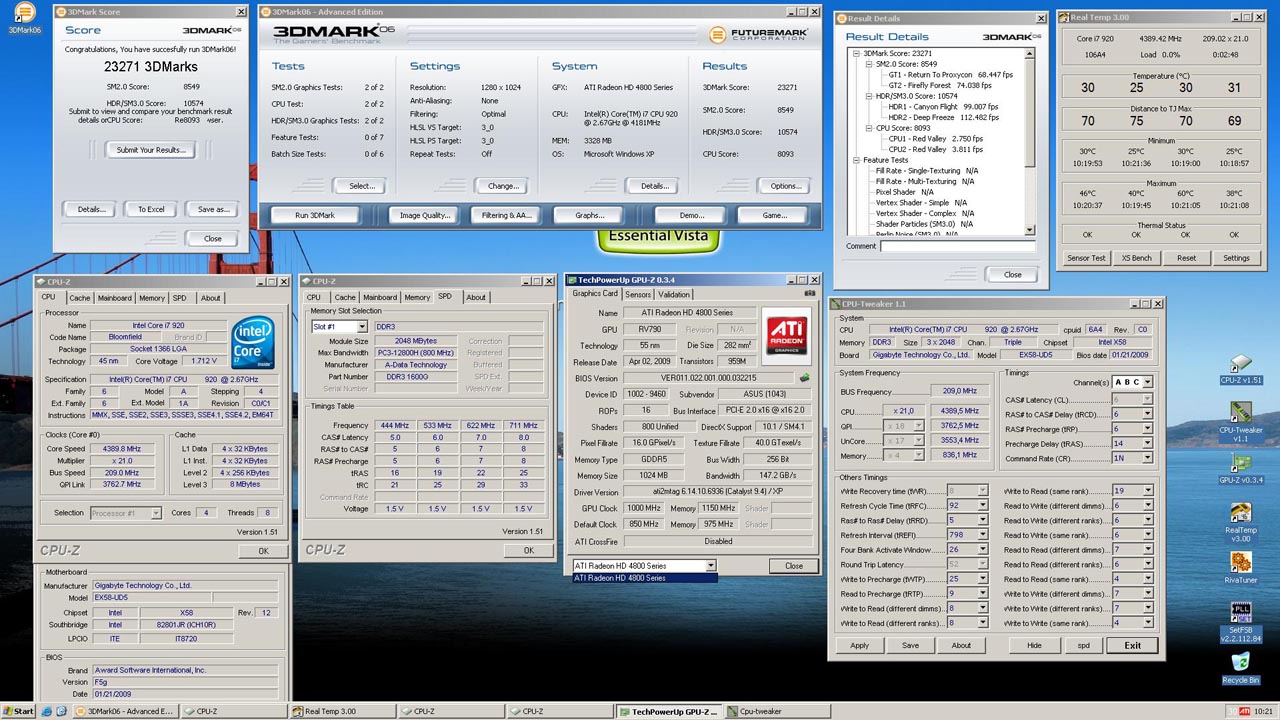Open the Precharge Delay (tRAS) dropdown
Screen dimensions: 1280x720
(1147, 444)
